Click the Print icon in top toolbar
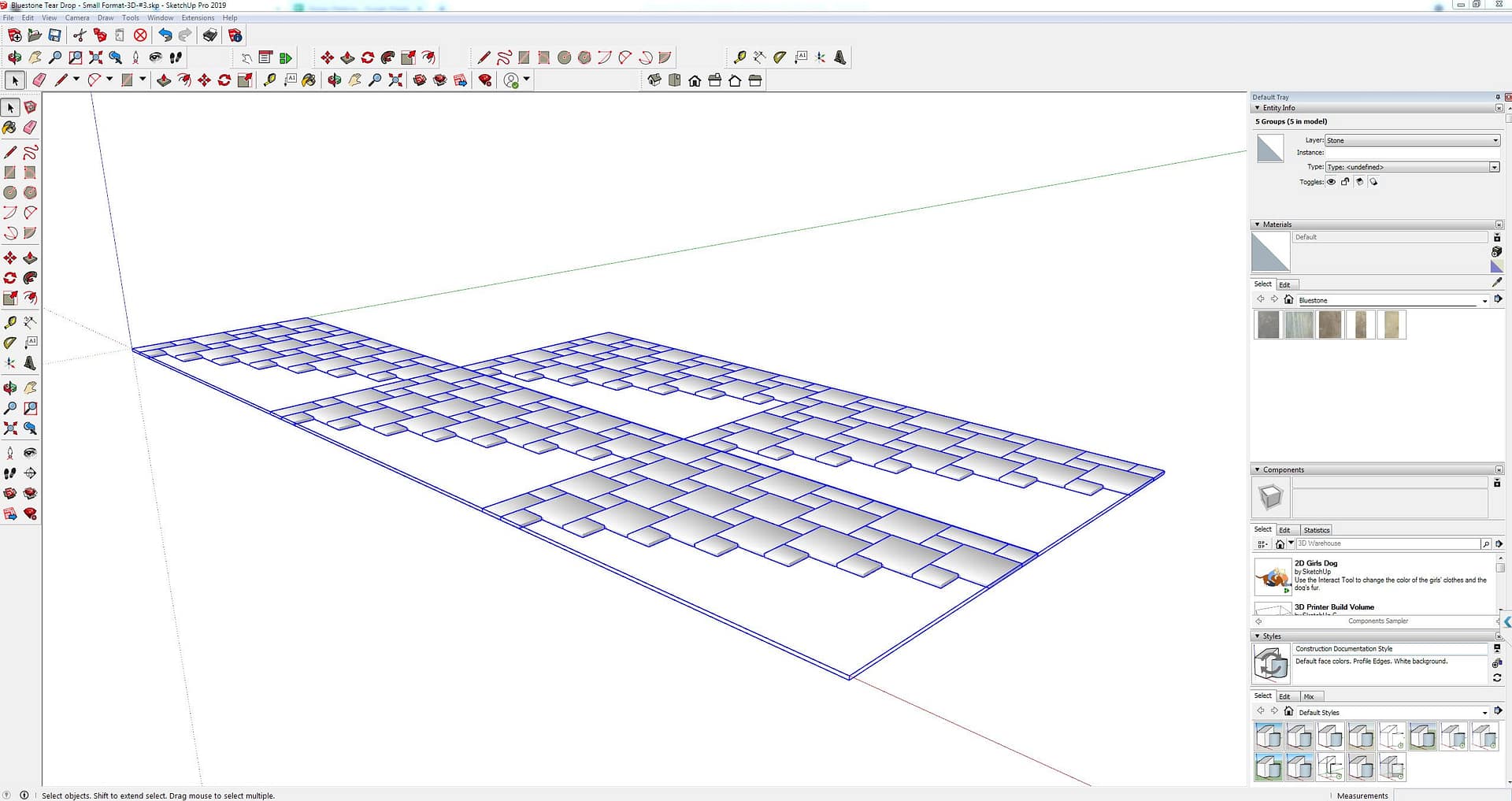This screenshot has height=801, width=1512. tap(209, 35)
